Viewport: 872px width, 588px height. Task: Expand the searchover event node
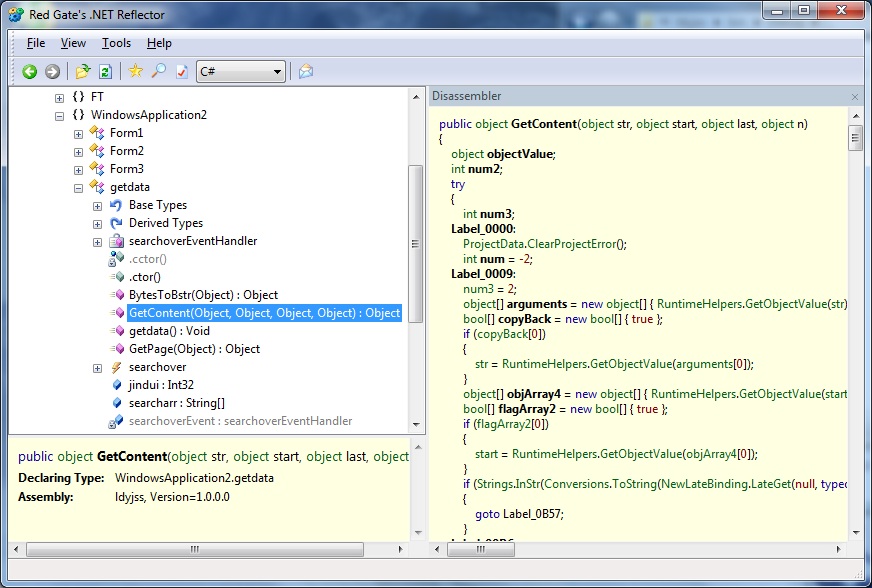coord(97,368)
